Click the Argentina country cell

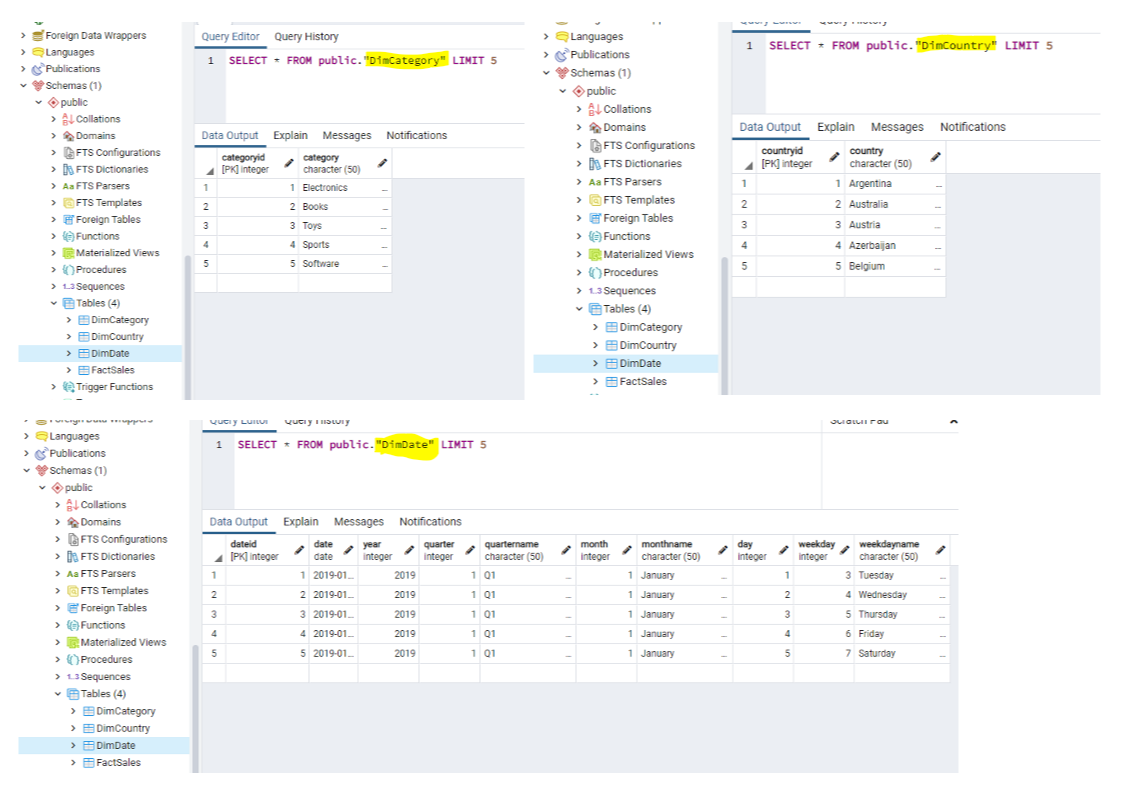click(x=895, y=184)
